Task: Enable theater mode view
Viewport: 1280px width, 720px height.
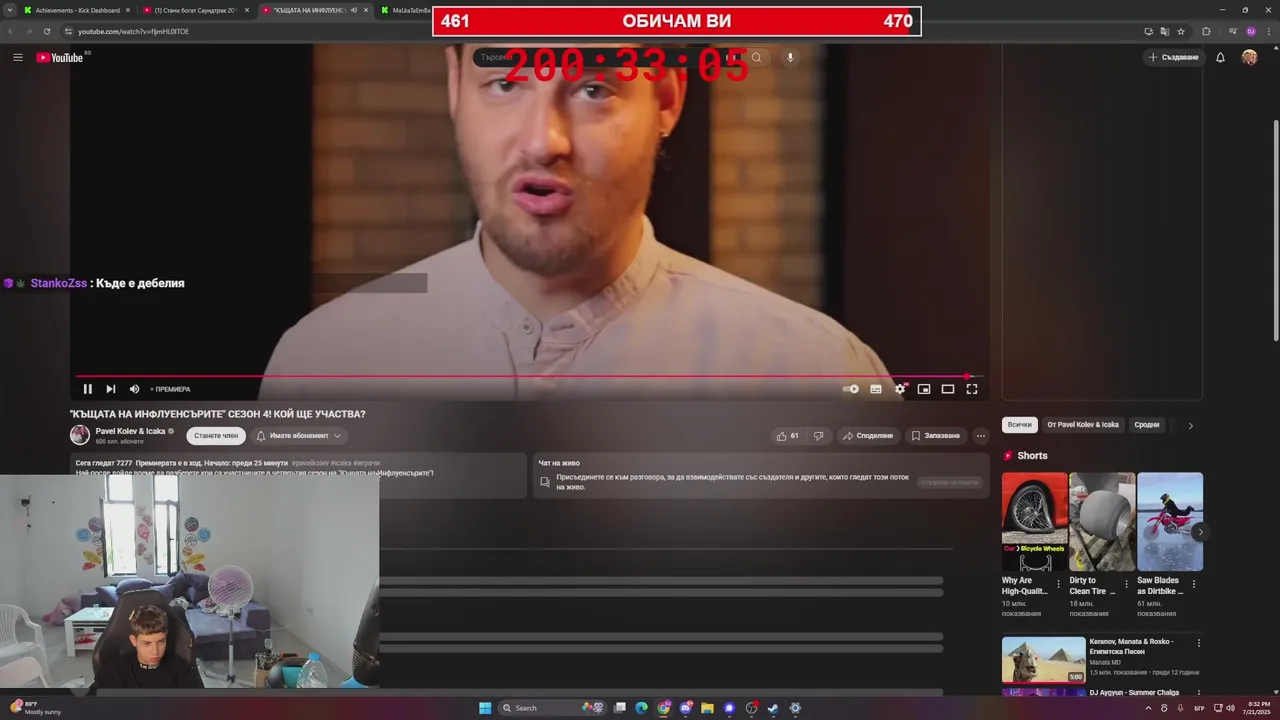Action: 948,389
